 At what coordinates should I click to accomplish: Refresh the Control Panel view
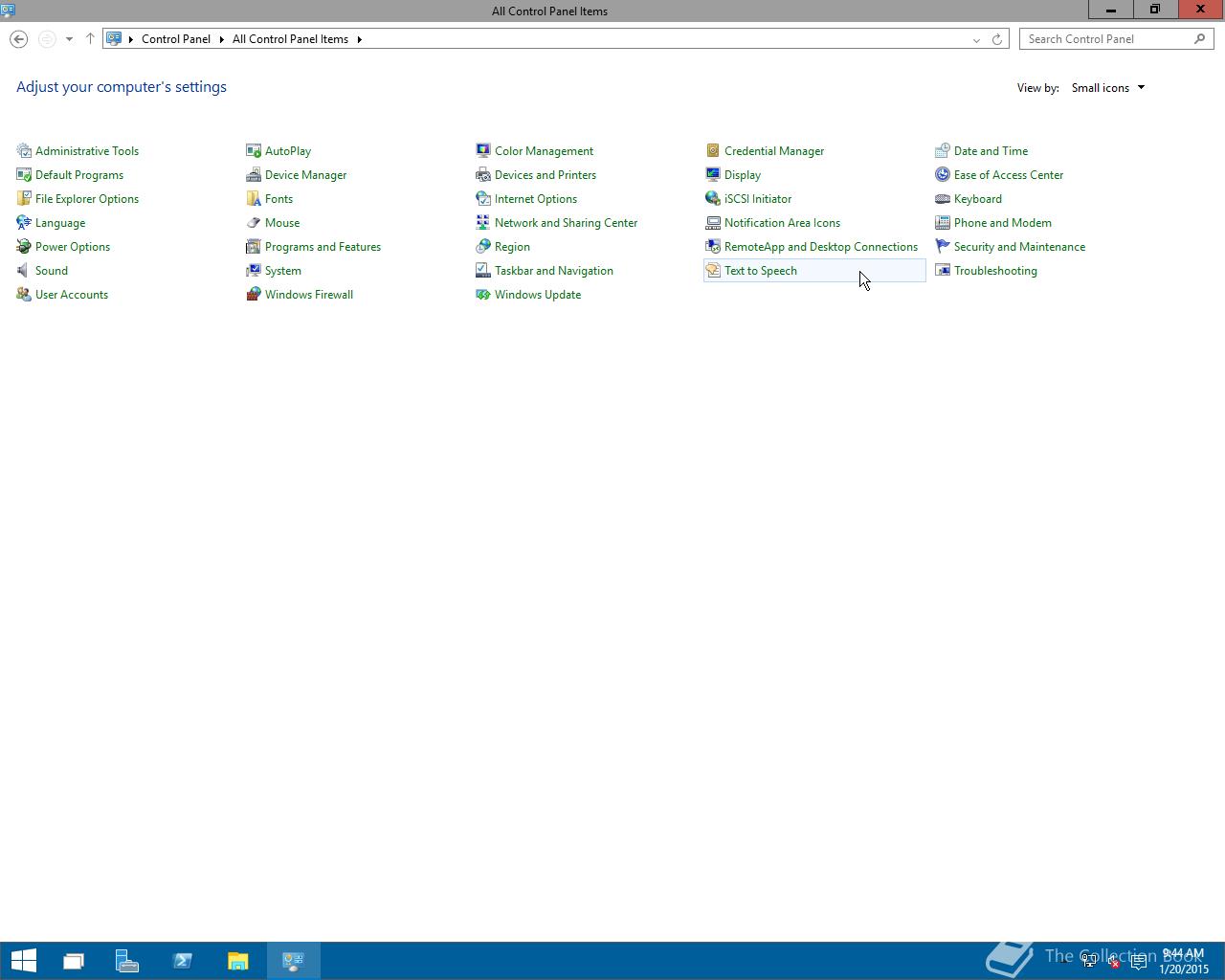(997, 39)
